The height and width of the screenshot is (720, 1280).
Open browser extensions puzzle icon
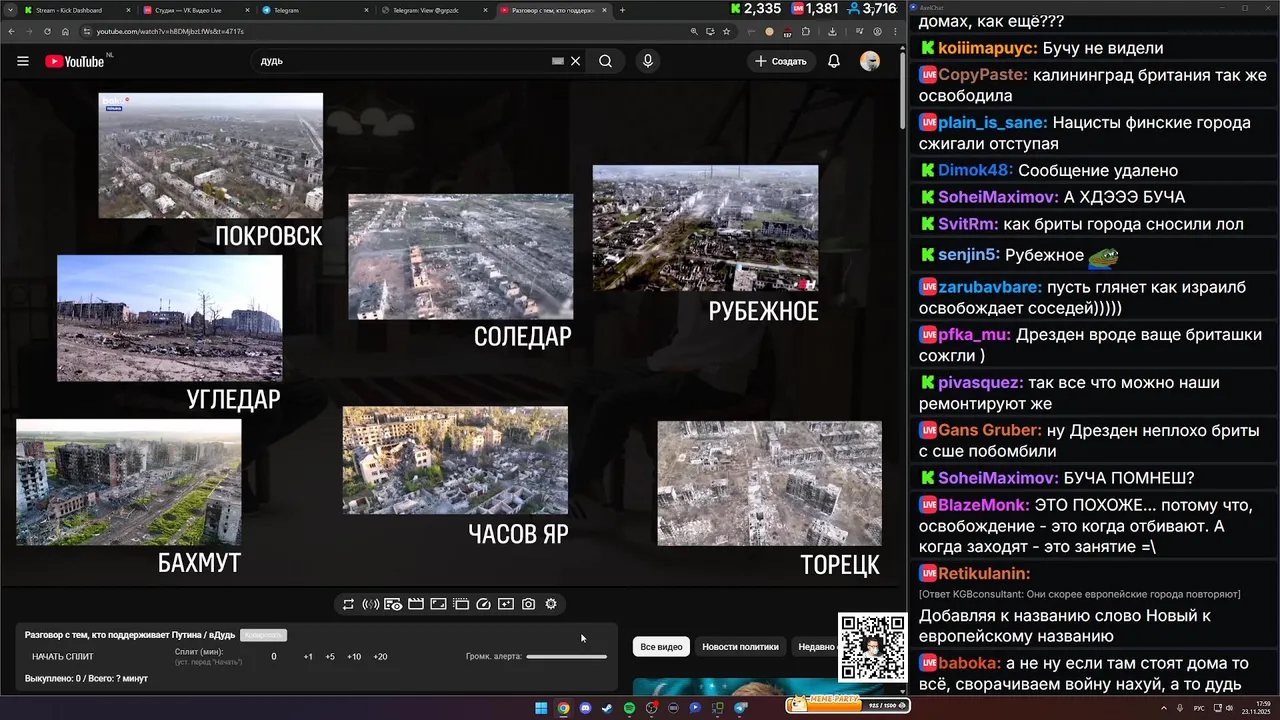coord(806,31)
